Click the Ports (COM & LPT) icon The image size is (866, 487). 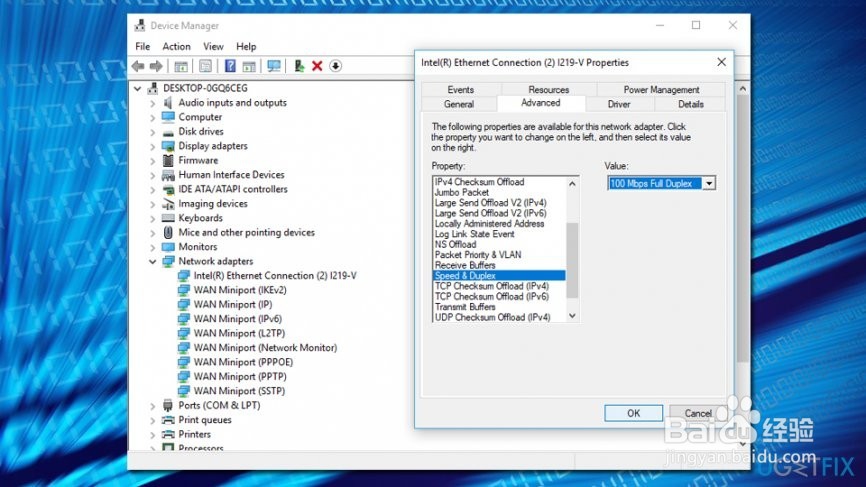point(168,405)
